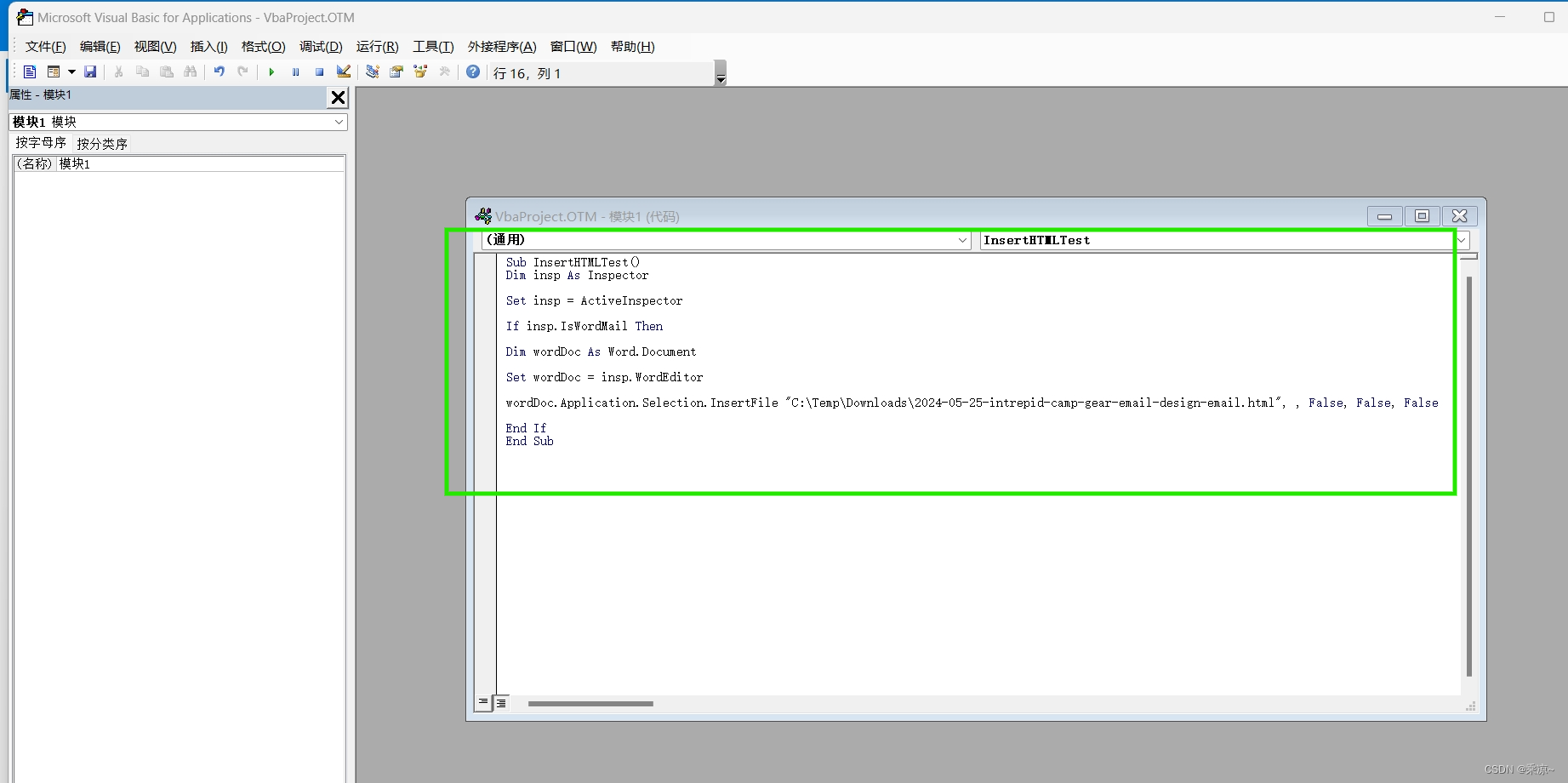Click the Copy toolbar icon
Image resolution: width=1568 pixels, height=783 pixels.
pyautogui.click(x=142, y=72)
